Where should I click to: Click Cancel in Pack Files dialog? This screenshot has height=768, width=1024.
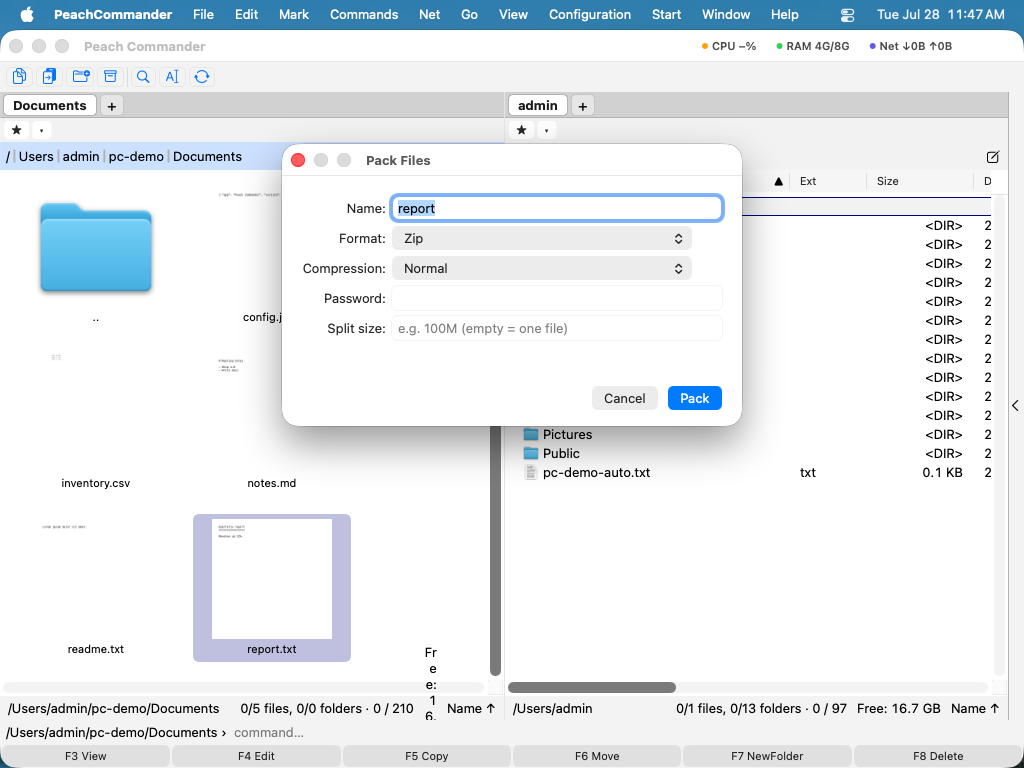(x=624, y=398)
